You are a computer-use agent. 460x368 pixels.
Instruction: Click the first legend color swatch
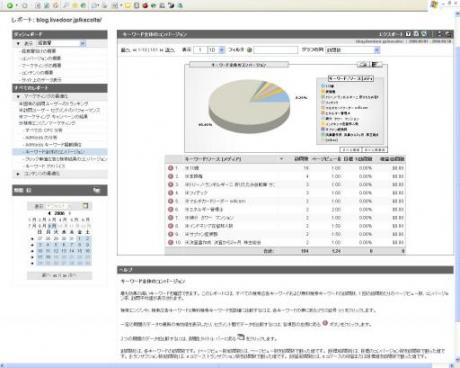click(323, 86)
